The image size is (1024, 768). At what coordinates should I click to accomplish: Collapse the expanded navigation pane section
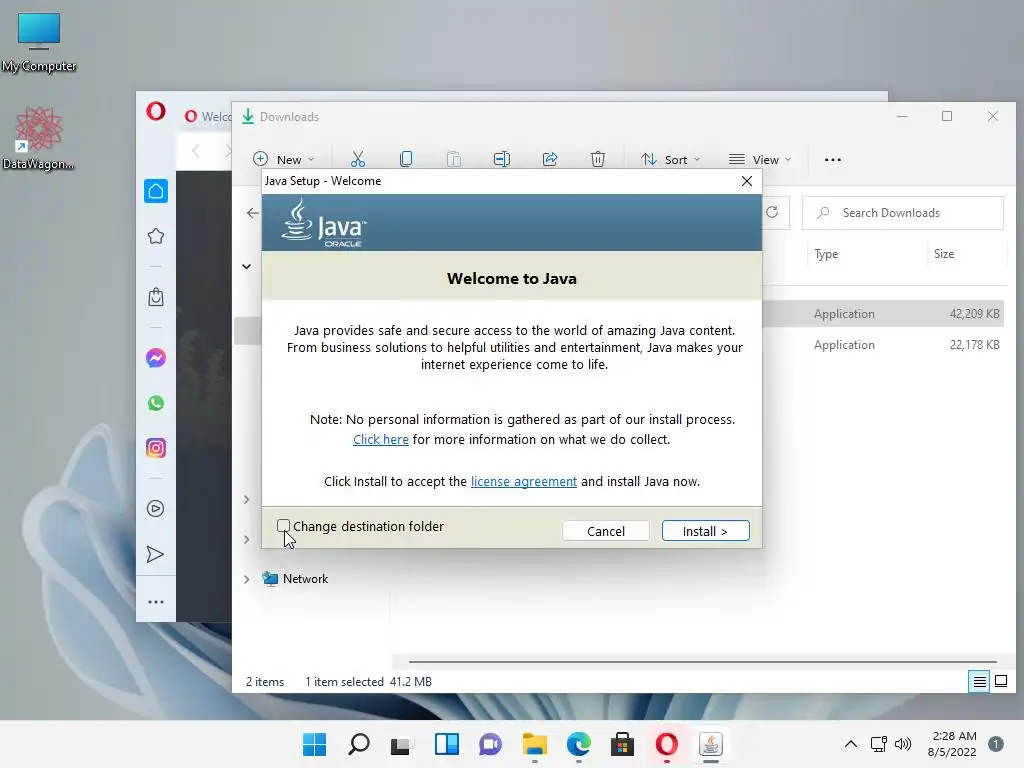click(x=246, y=266)
